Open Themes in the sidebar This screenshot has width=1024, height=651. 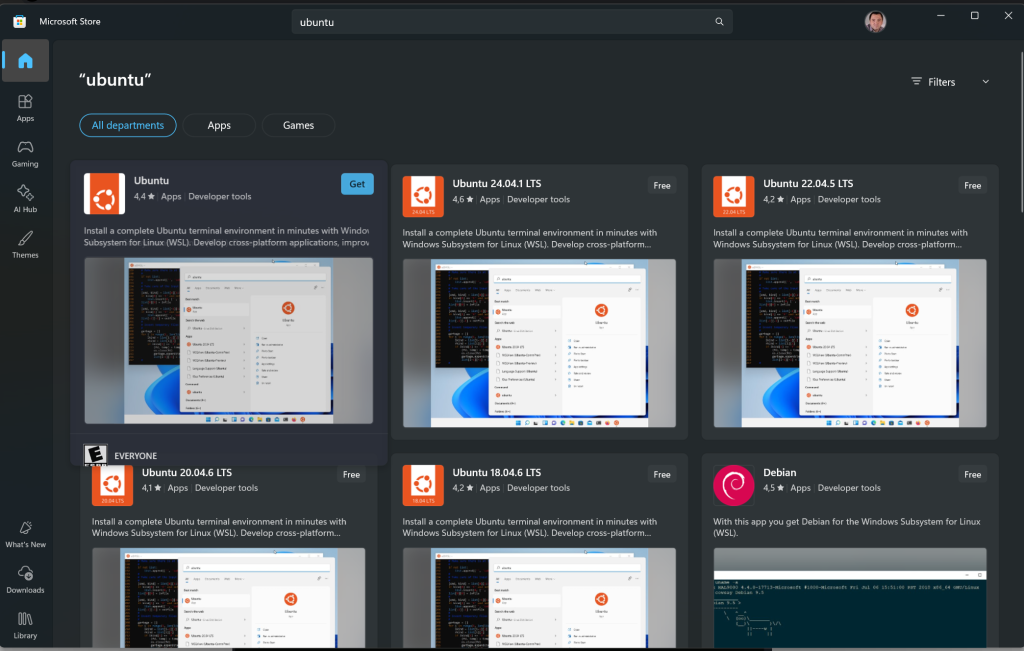point(25,244)
